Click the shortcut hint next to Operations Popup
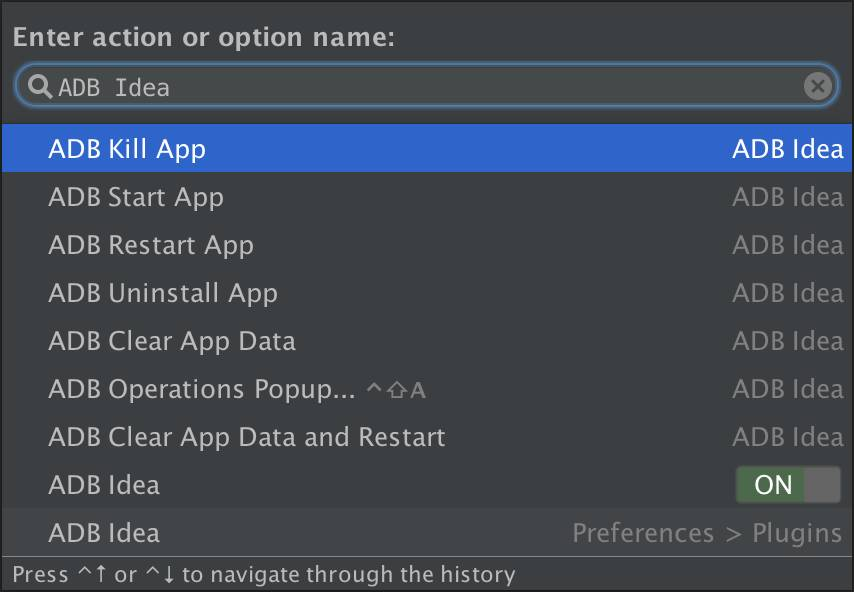Screen dimensions: 854x592 396,390
